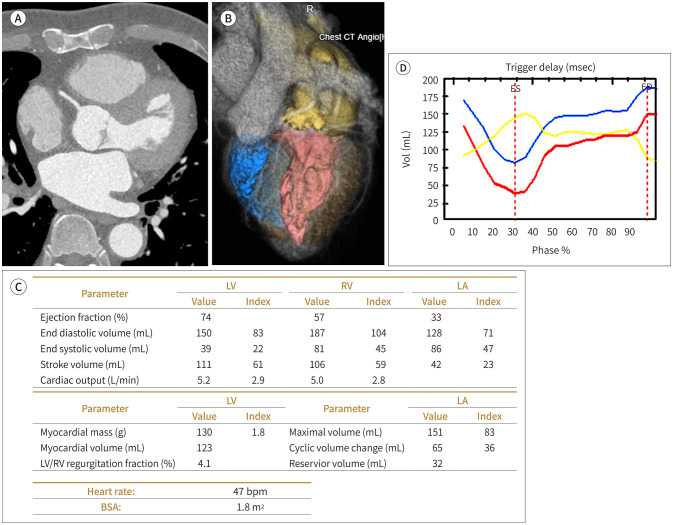Click the 'BSA:' label

111,507
